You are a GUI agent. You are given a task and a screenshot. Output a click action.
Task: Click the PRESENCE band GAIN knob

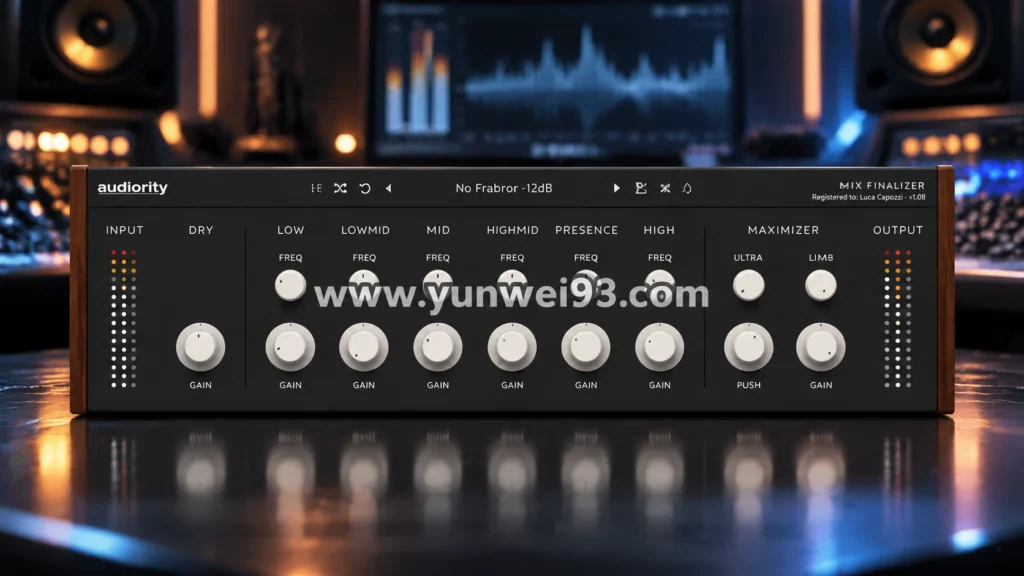tap(586, 347)
